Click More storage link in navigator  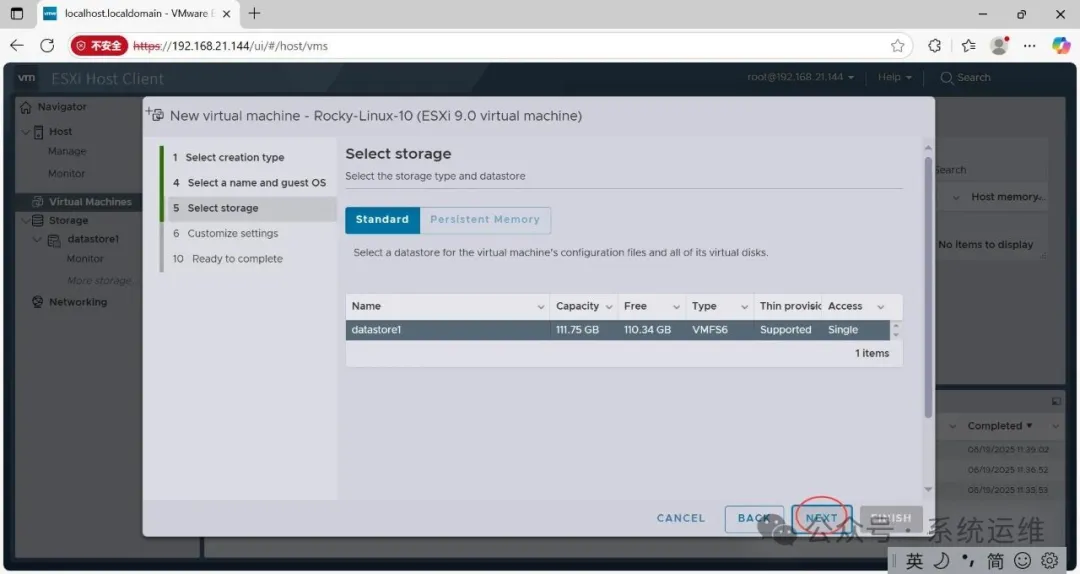99,280
